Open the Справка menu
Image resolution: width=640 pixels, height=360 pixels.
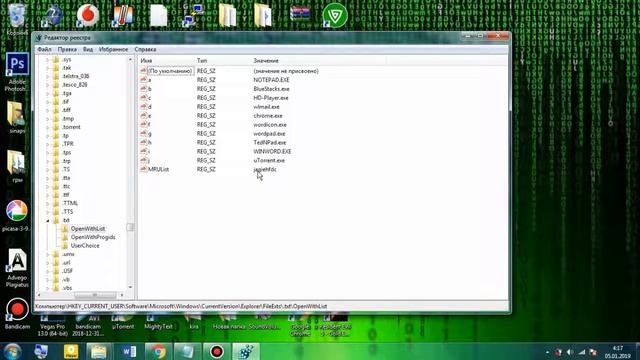pyautogui.click(x=145, y=49)
